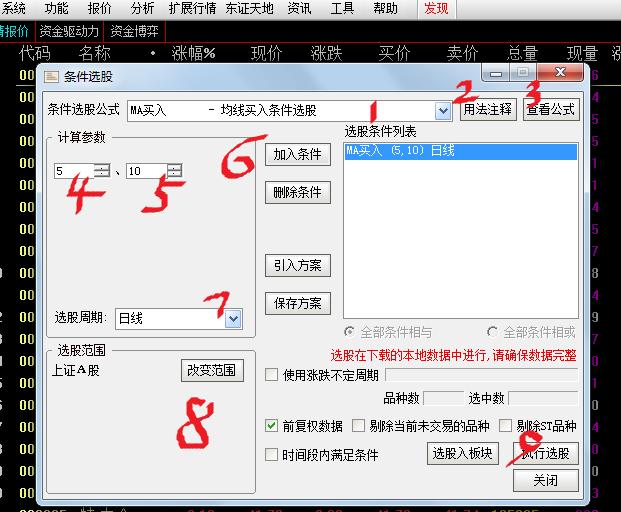Enable the 使用涨跌不定周期 checkbox
The image size is (621, 512).
[271, 375]
